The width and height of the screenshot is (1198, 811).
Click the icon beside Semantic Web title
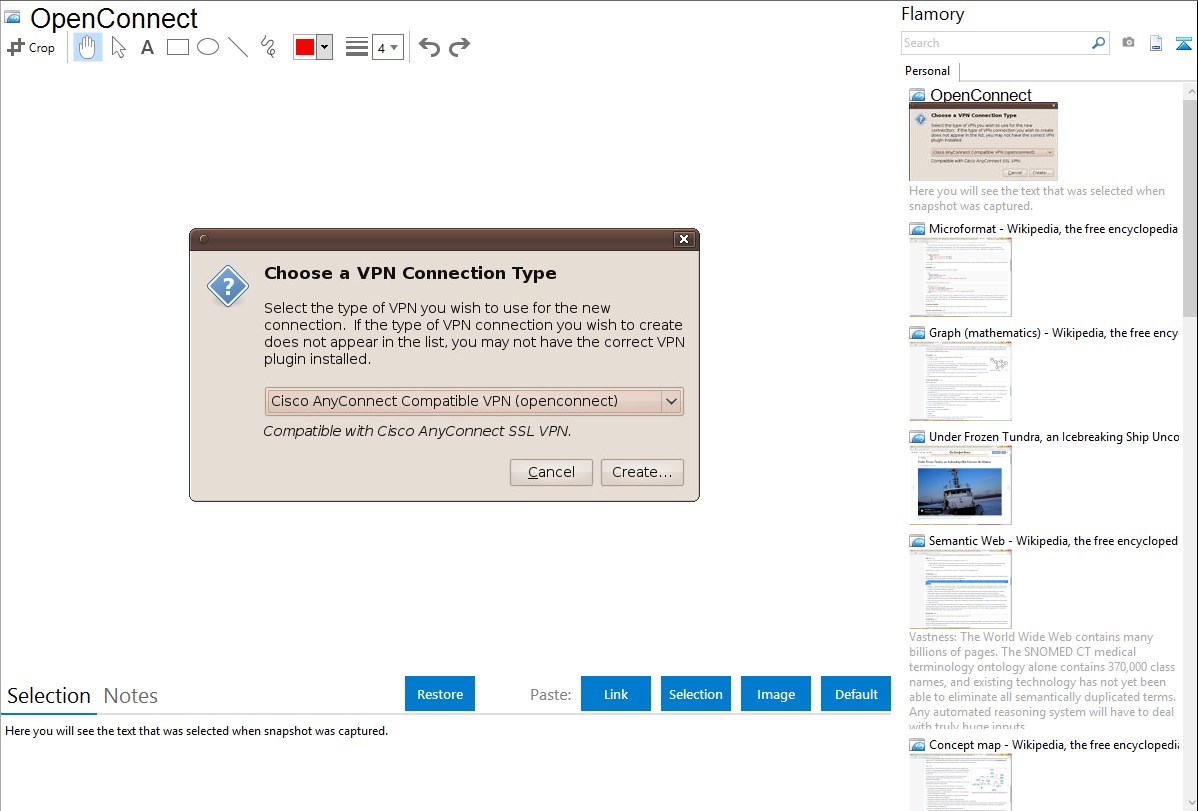(x=917, y=541)
